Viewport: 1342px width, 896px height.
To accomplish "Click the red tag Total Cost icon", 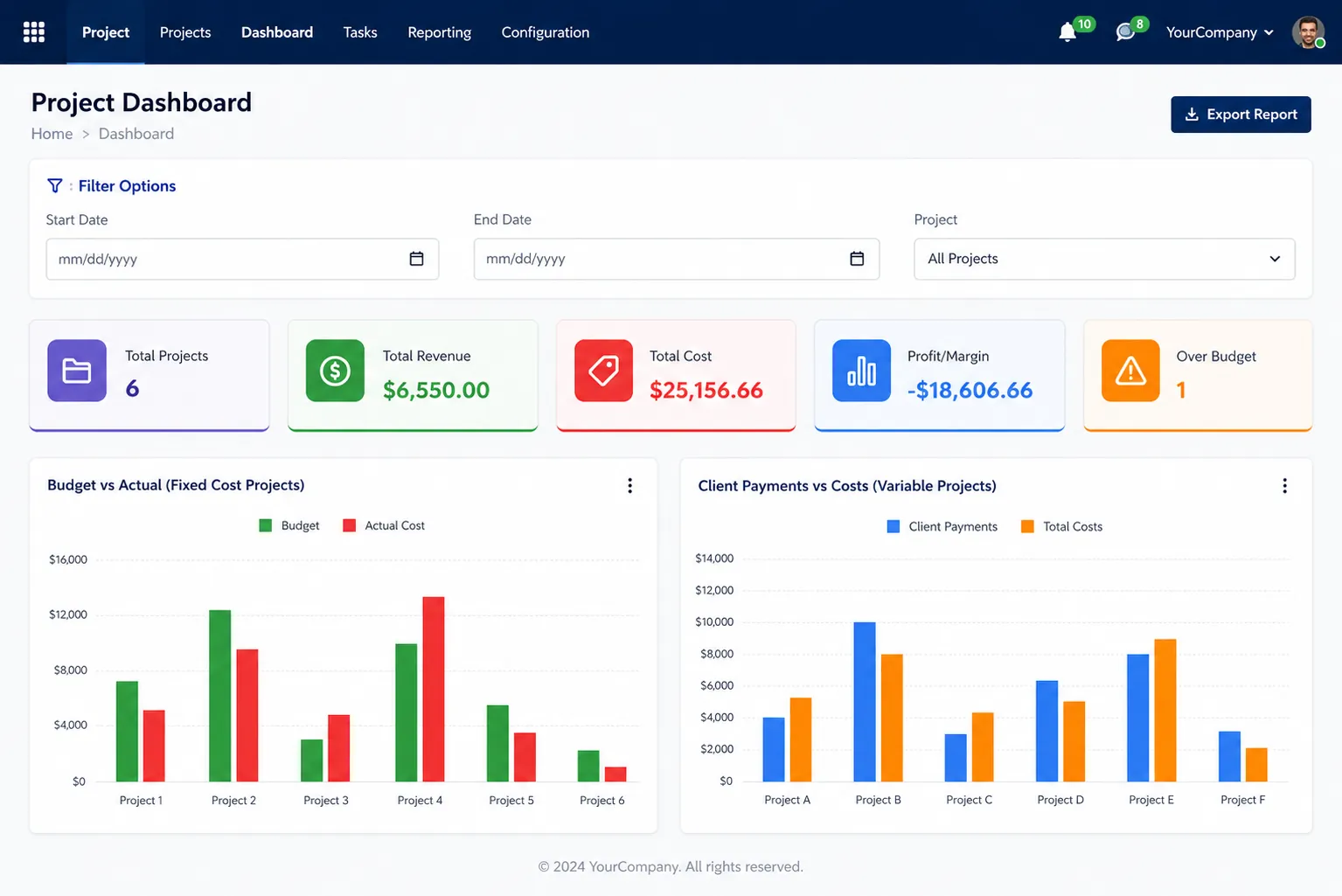I will click(x=603, y=371).
